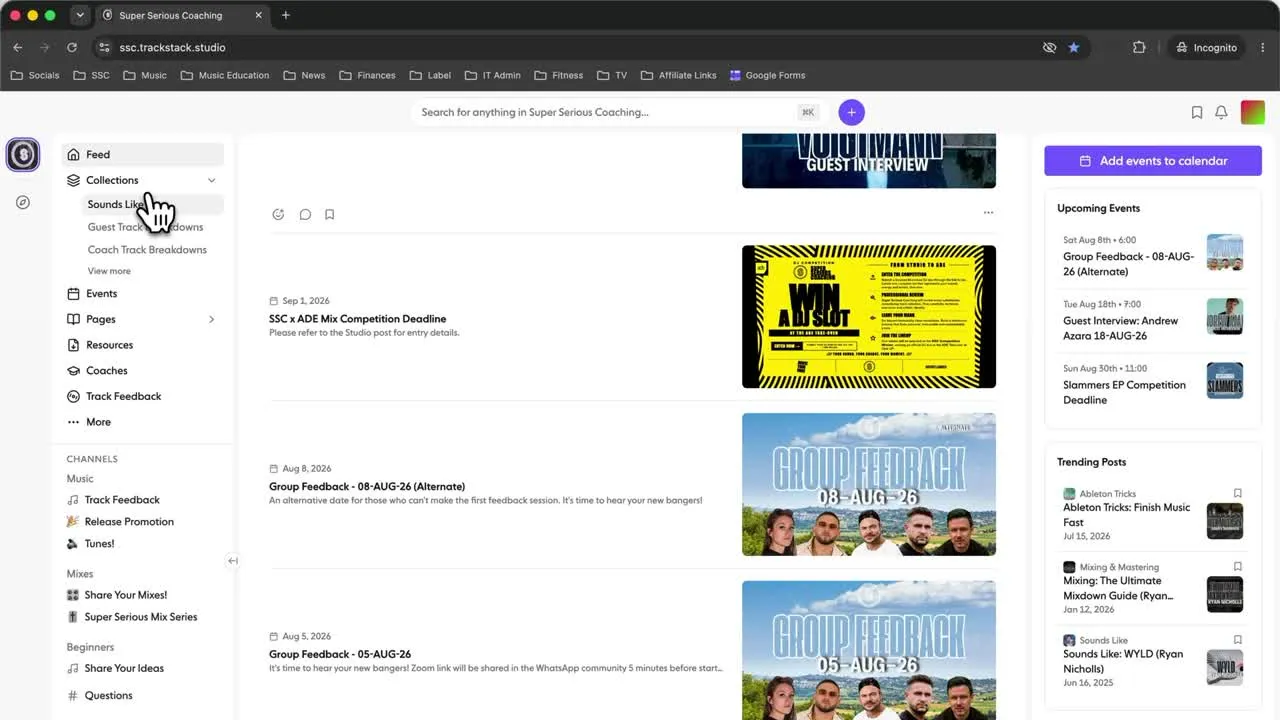The height and width of the screenshot is (720, 1280).
Task: Click the sidebar Track Feedback waveform icon
Action: (x=73, y=396)
